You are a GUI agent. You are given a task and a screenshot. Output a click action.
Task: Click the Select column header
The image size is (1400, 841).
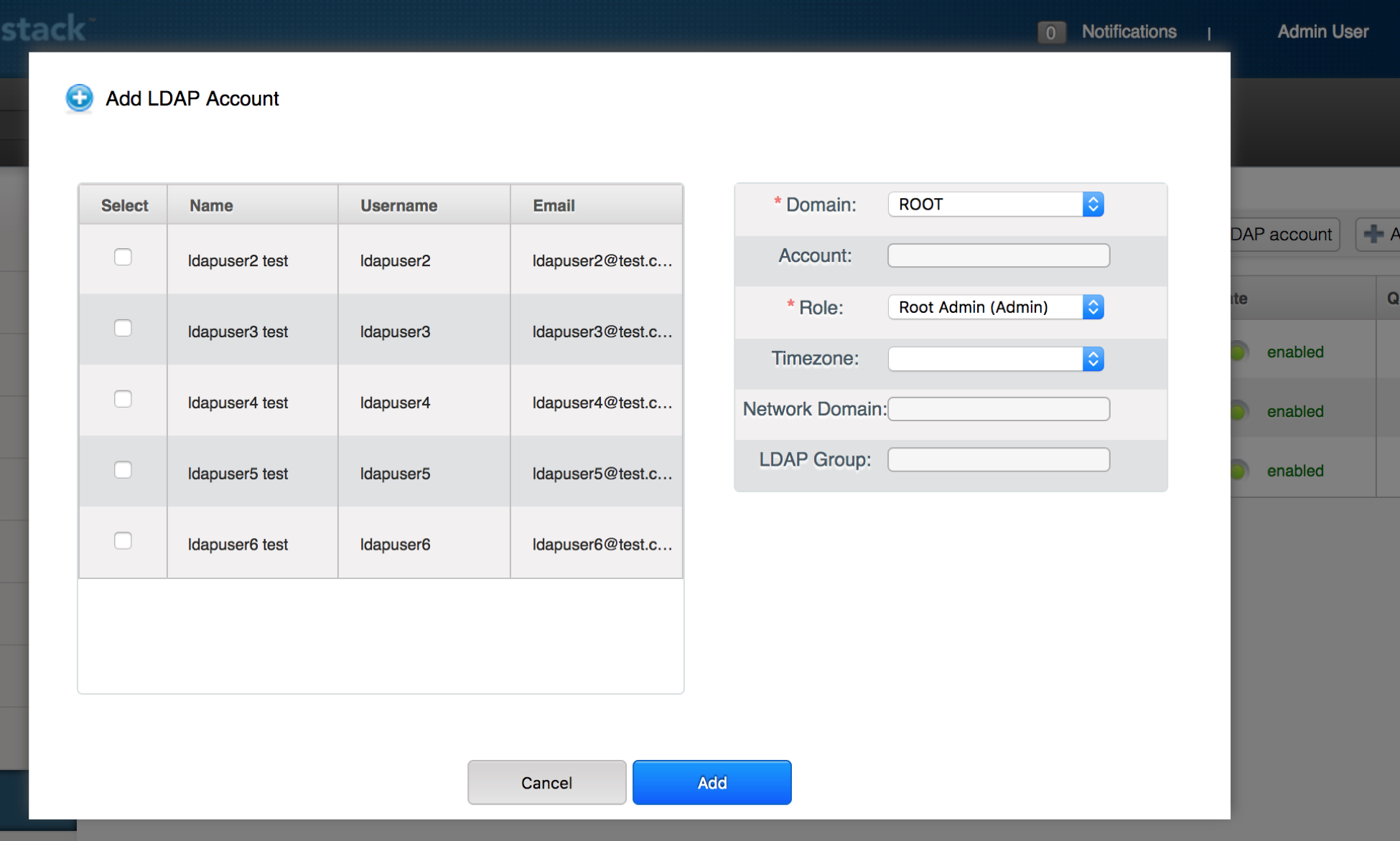tap(124, 205)
